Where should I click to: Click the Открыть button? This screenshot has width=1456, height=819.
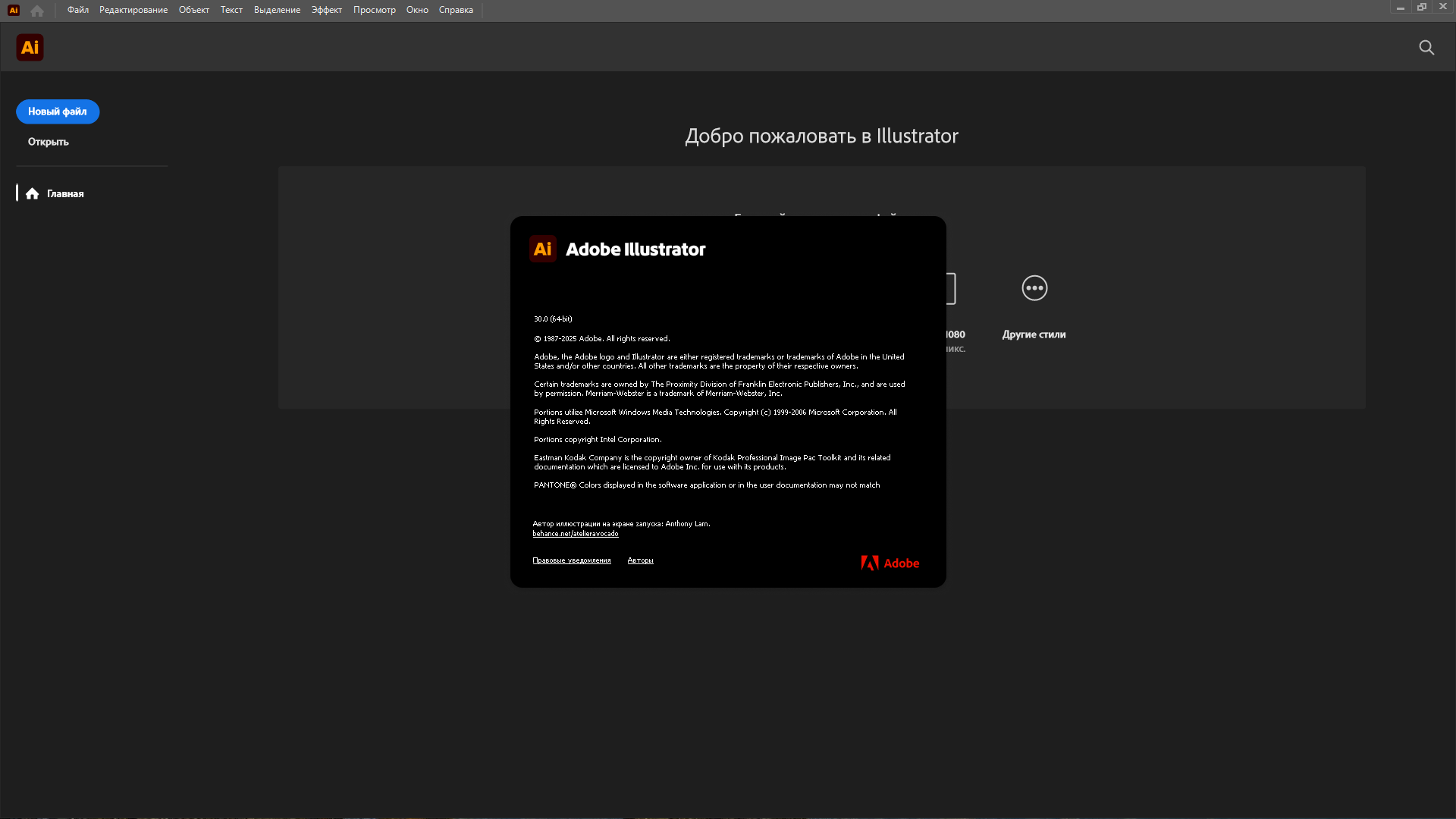point(48,142)
